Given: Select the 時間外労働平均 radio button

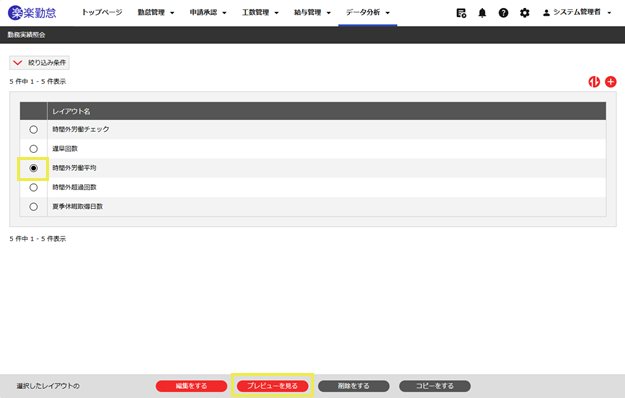Looking at the screenshot, I should (x=33, y=168).
